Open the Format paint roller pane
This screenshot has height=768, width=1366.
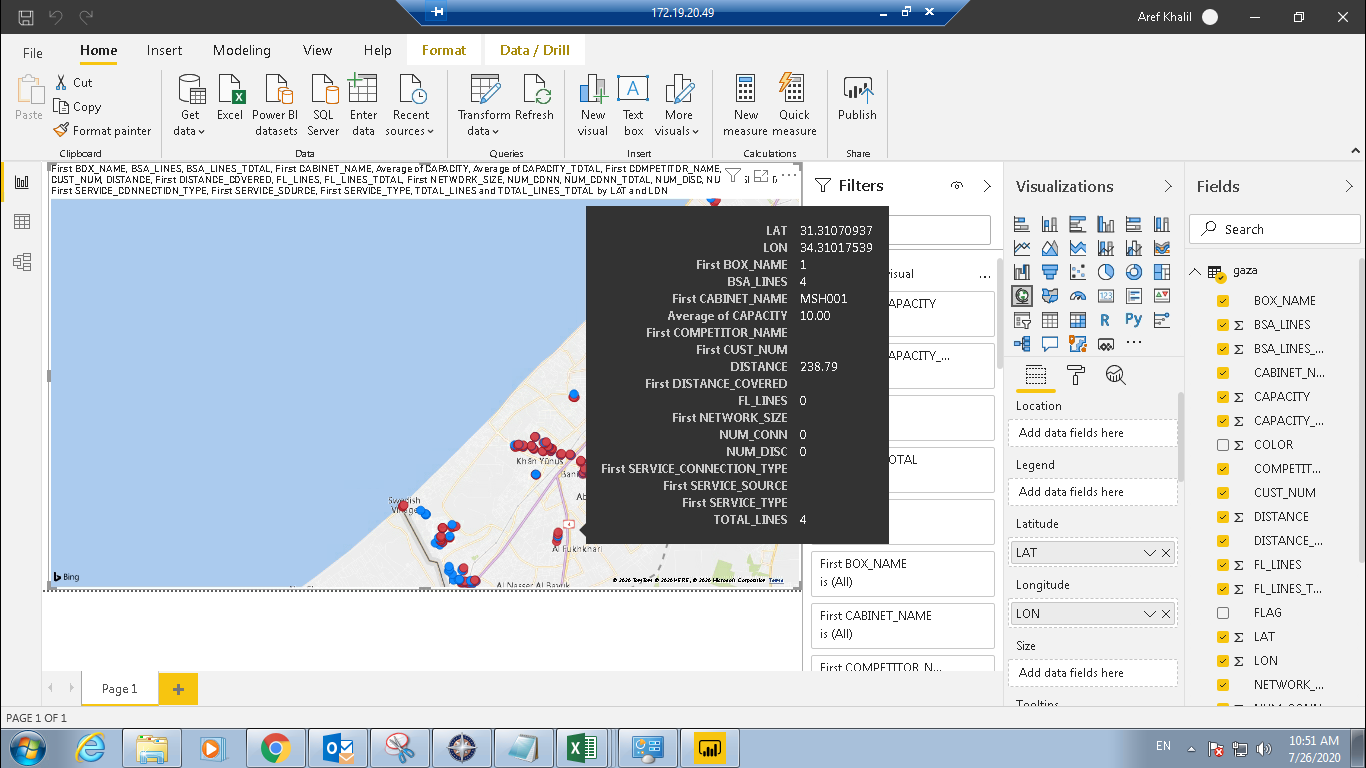(1076, 375)
